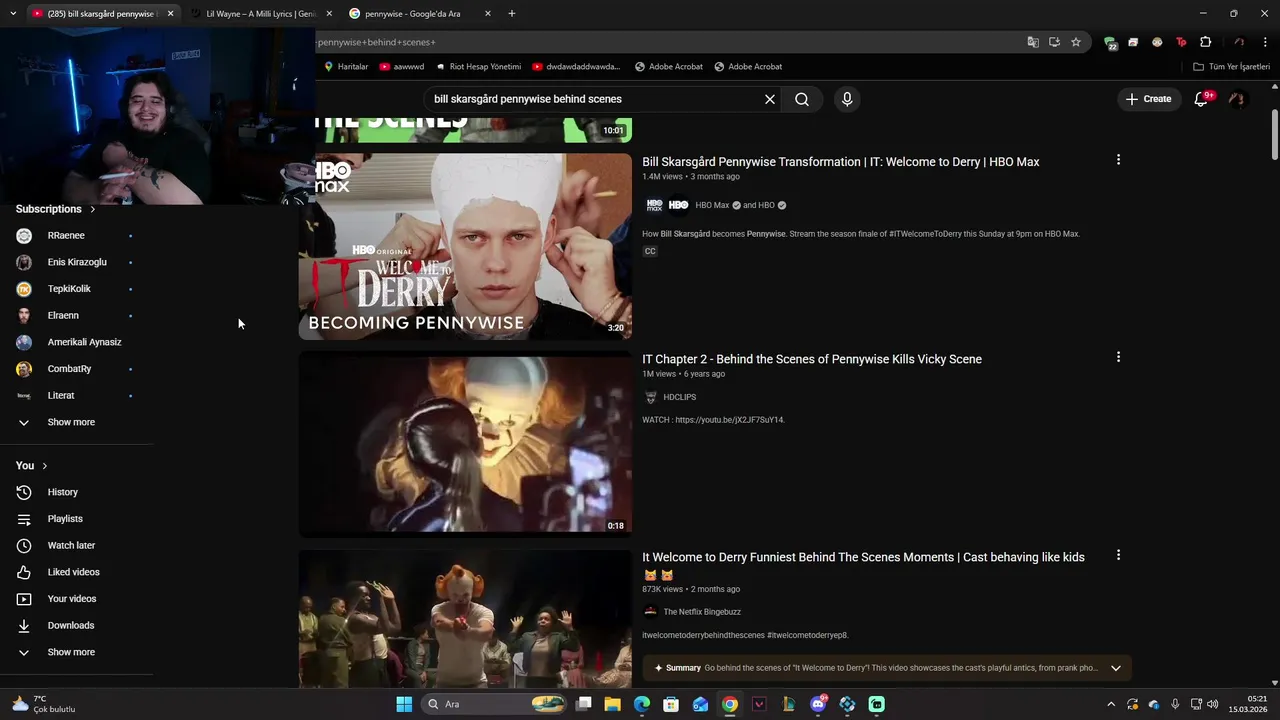Click the YouTube search magnifier button
This screenshot has width=1280, height=720.
[x=802, y=99]
